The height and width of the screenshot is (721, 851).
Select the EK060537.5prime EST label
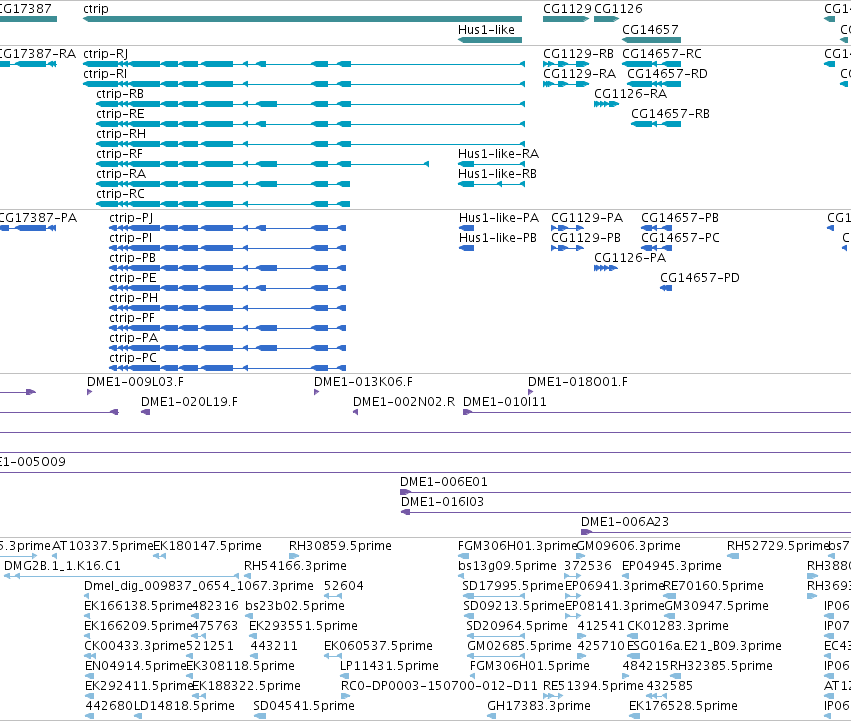tap(378, 647)
